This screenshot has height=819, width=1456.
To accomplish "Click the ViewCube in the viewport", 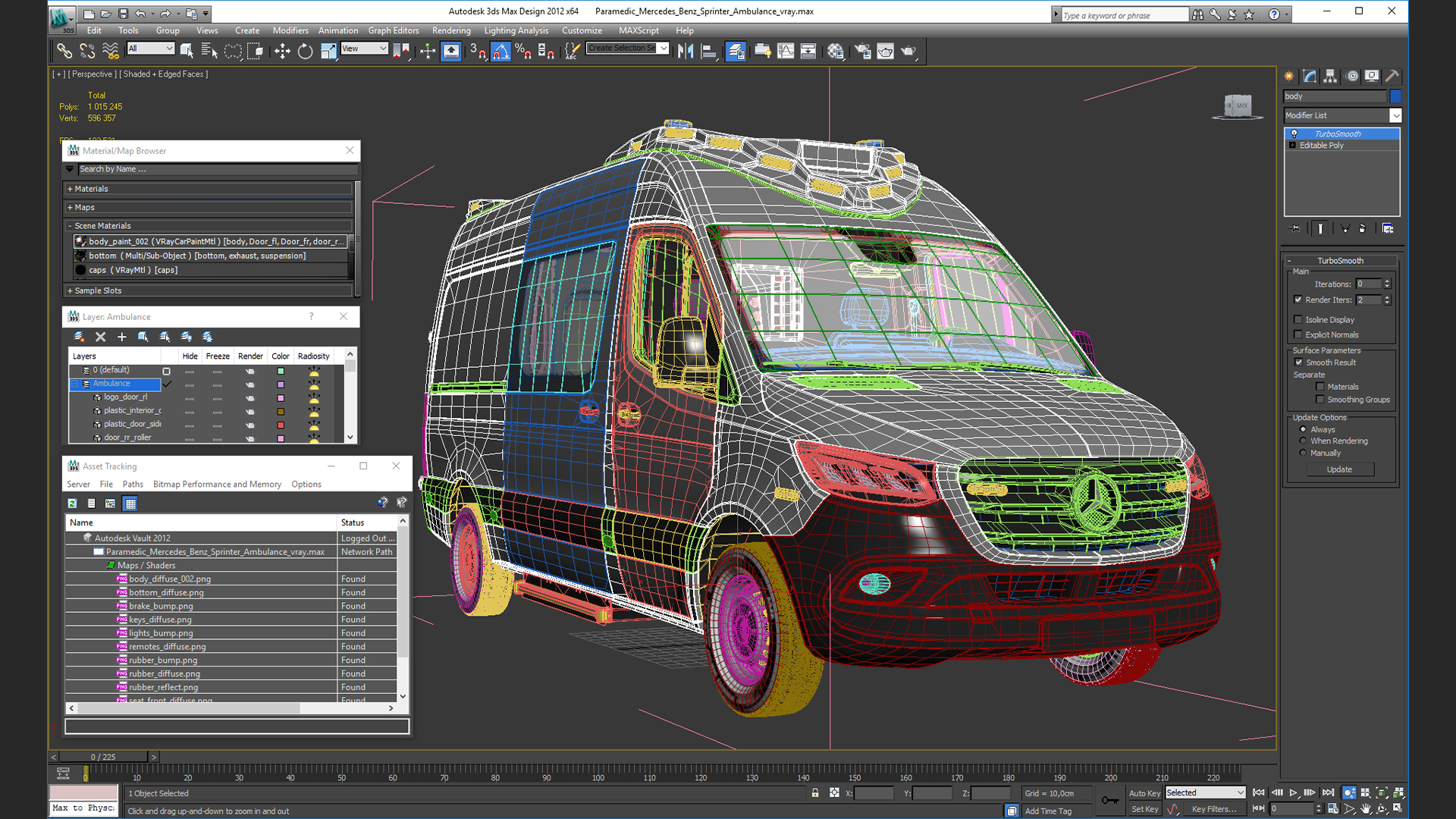I will [x=1238, y=106].
